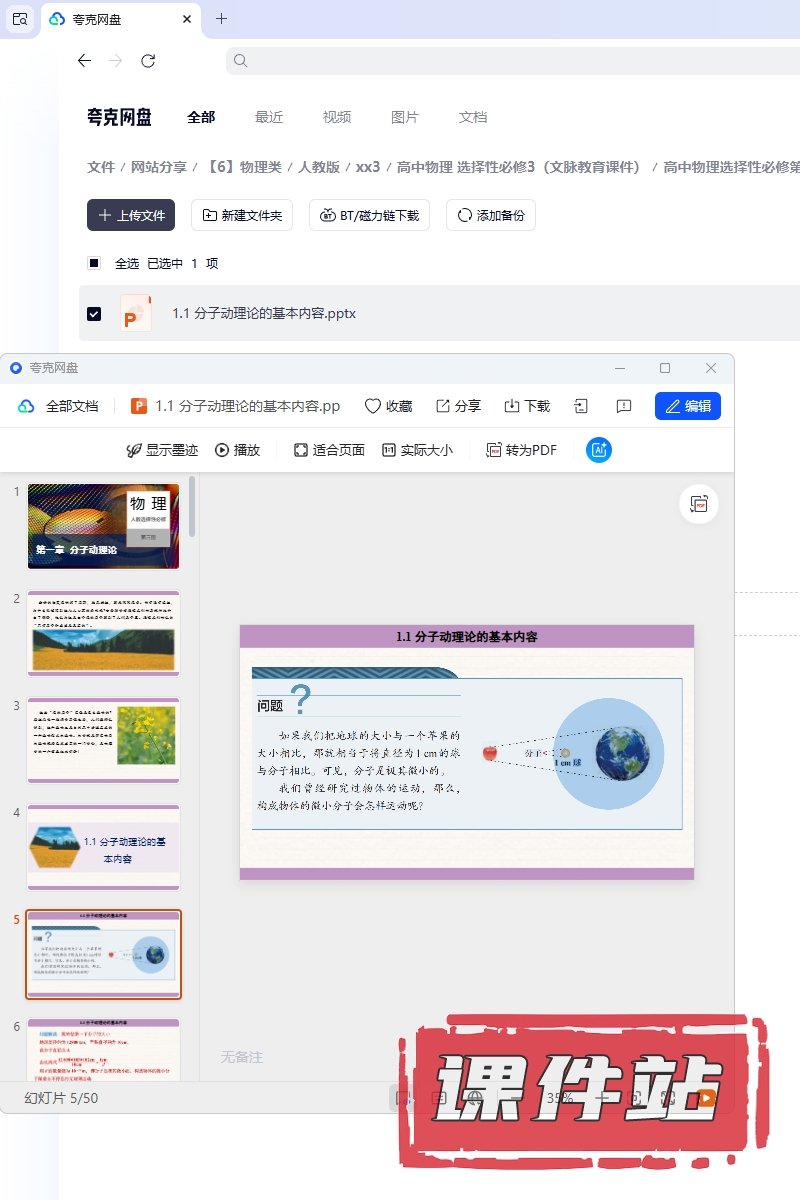This screenshot has width=800, height=1200.
Task: Click the 转为PDF convert icon
Action: point(521,450)
